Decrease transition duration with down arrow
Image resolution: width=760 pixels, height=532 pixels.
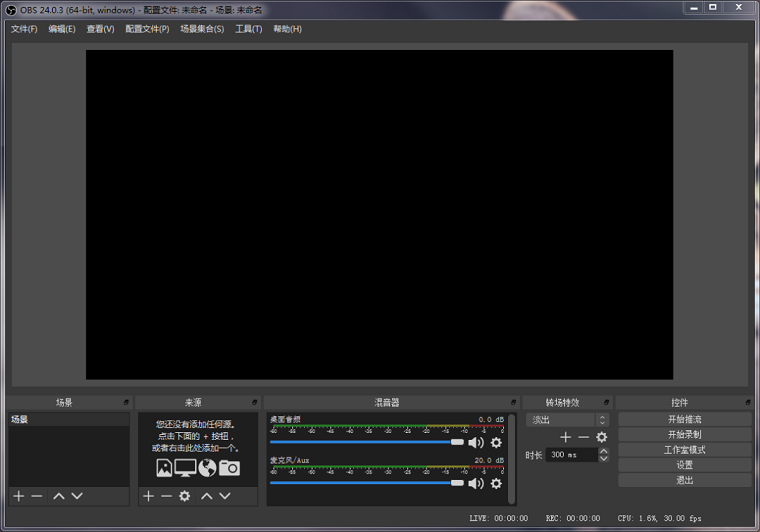click(x=603, y=458)
